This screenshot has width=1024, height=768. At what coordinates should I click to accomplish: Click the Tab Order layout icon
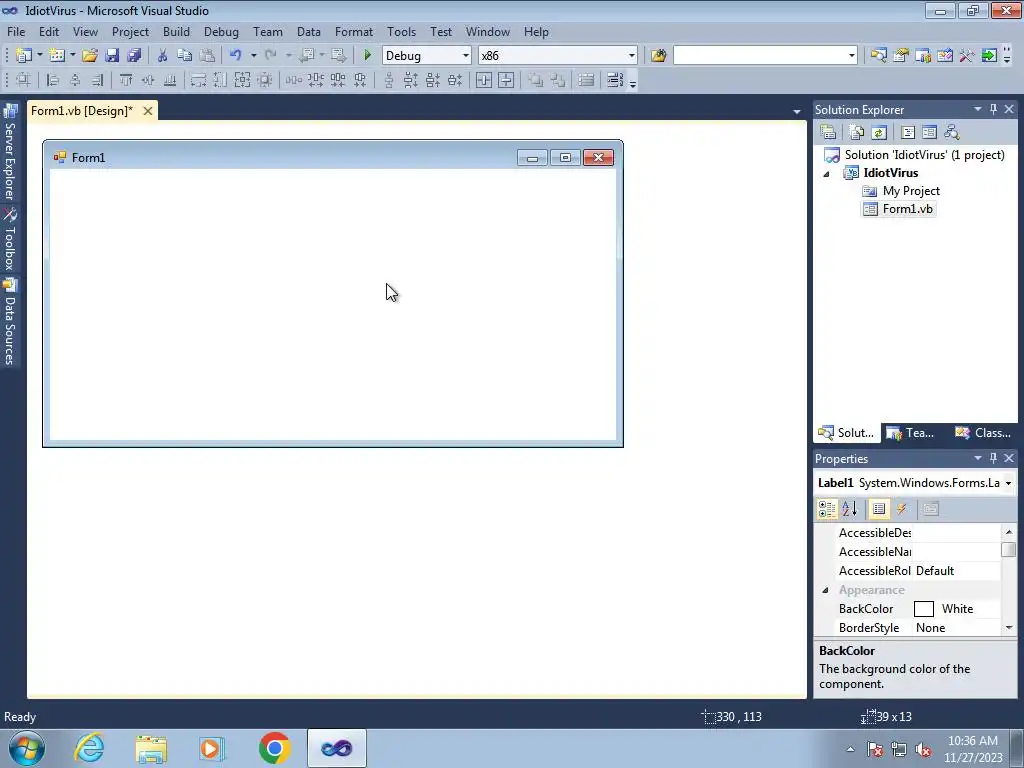[615, 80]
